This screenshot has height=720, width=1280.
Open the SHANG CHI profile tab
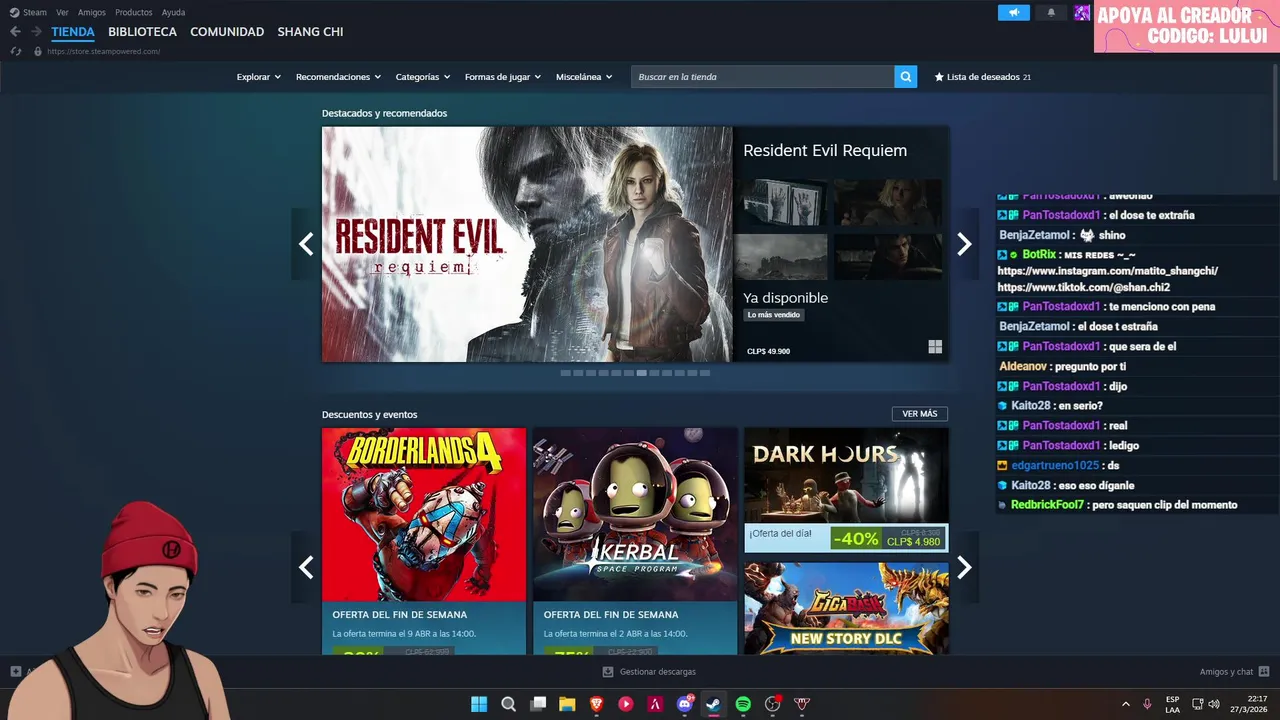tap(310, 32)
